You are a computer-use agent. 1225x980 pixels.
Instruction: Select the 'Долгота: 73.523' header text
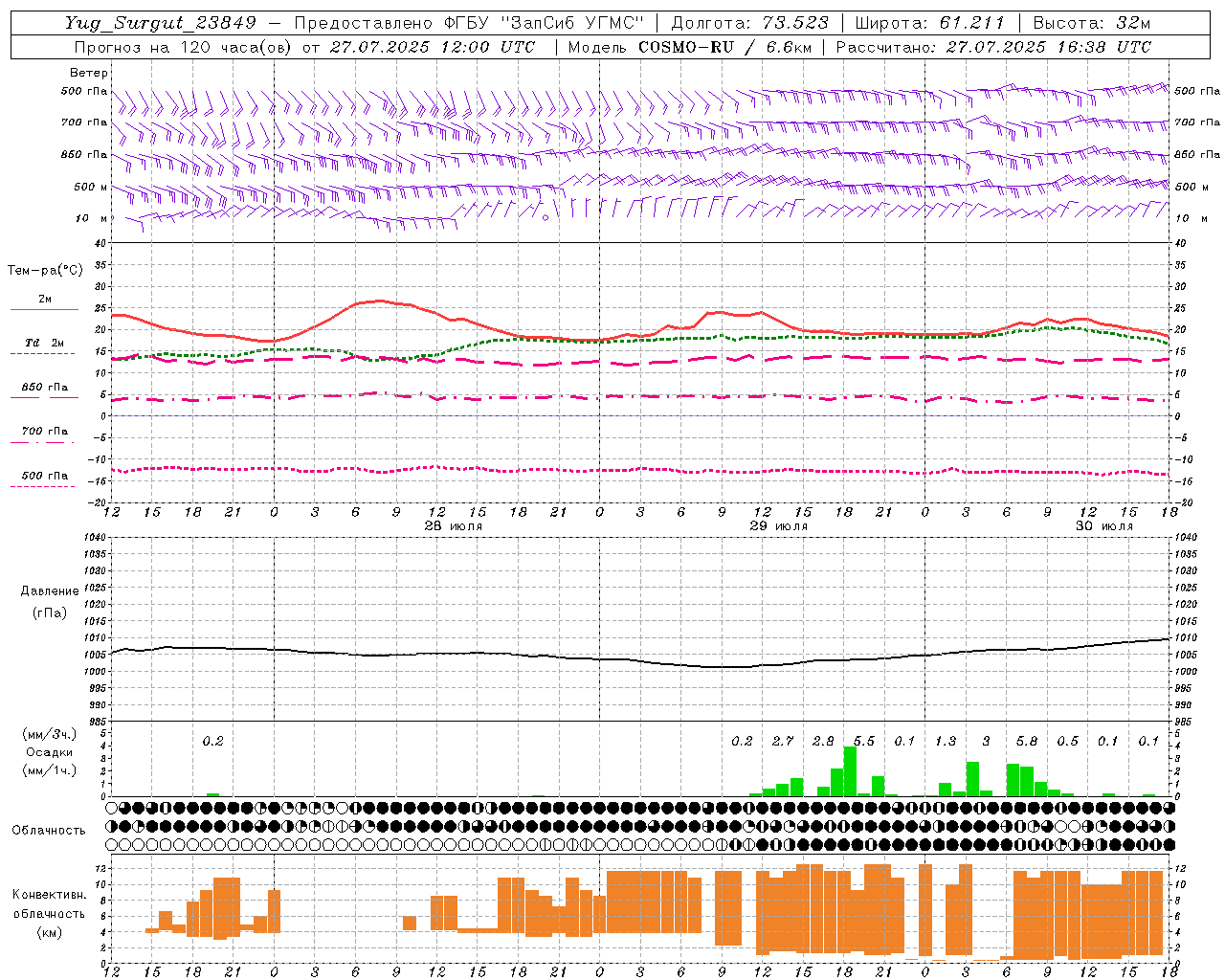751,23
